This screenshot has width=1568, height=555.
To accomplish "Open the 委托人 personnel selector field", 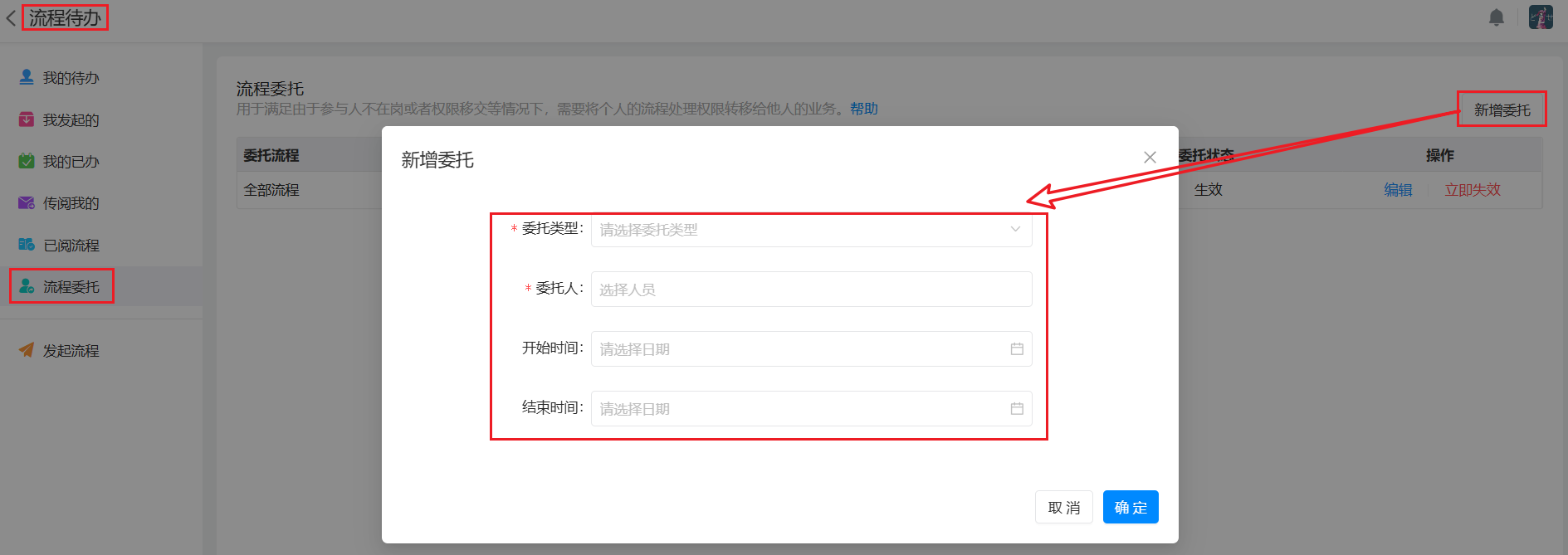I will [x=810, y=290].
